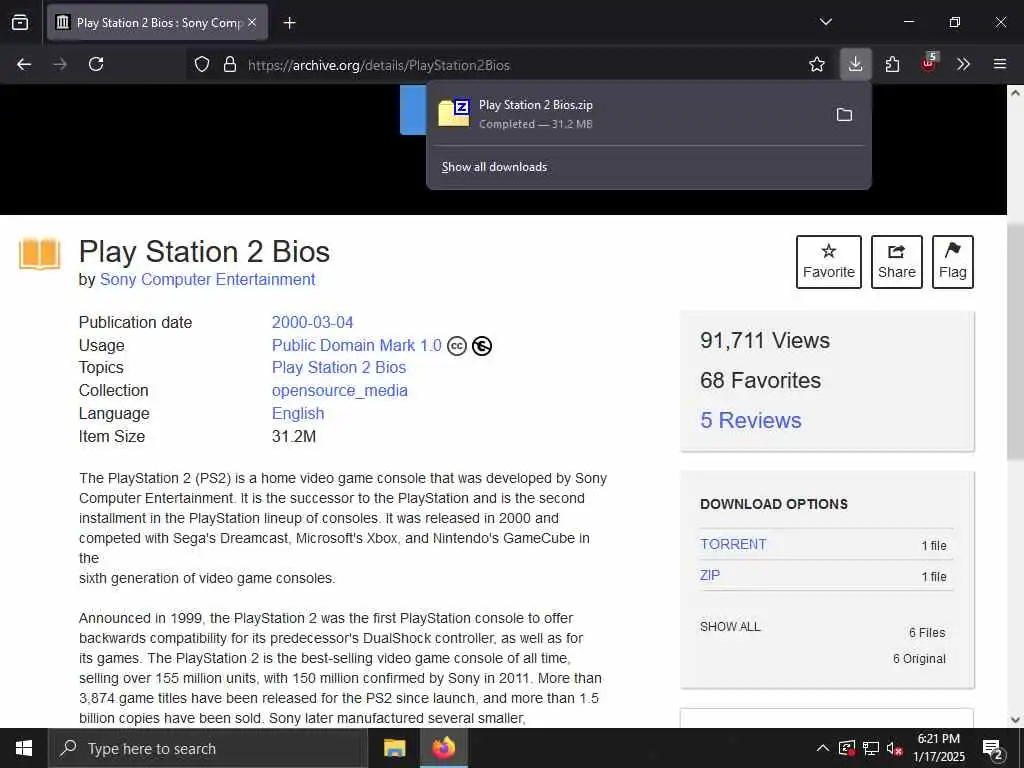
Task: Download the ZIP option
Action: click(710, 575)
